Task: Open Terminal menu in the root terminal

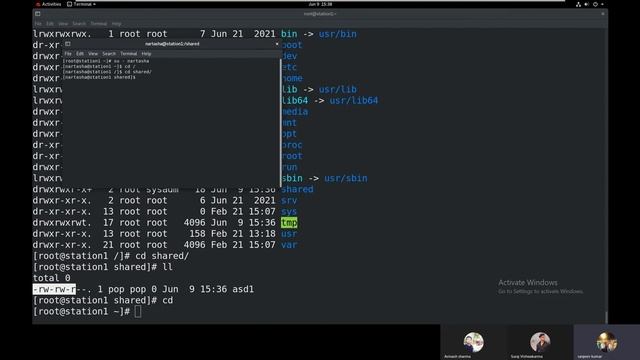Action: [98, 24]
